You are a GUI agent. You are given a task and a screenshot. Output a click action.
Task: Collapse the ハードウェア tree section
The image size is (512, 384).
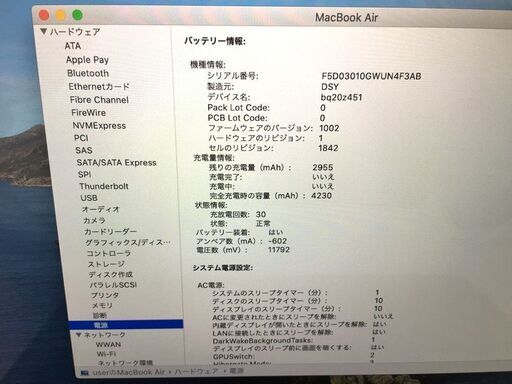point(44,32)
